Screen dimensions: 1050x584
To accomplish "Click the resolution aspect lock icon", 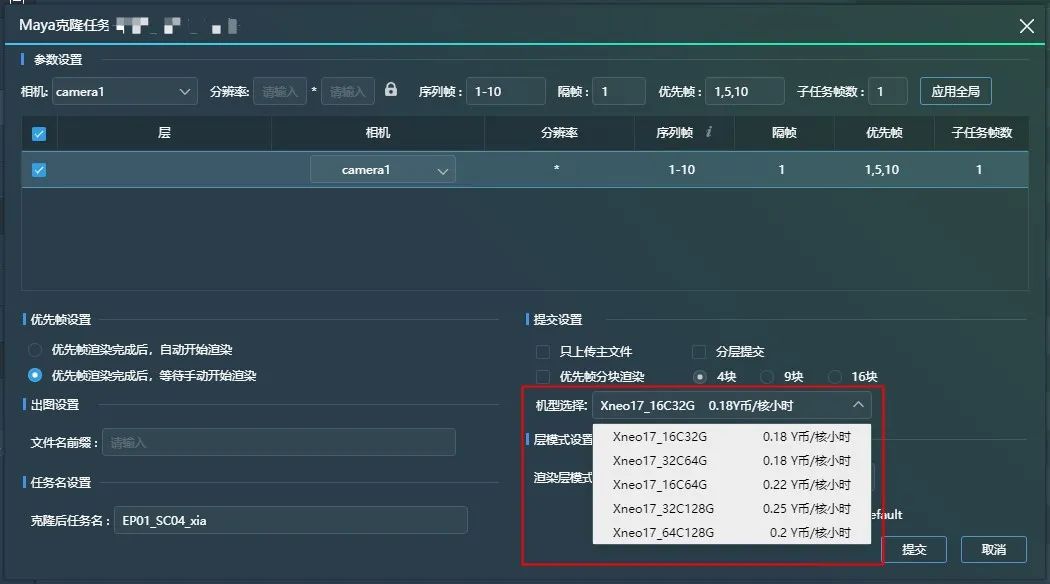I will [x=391, y=90].
